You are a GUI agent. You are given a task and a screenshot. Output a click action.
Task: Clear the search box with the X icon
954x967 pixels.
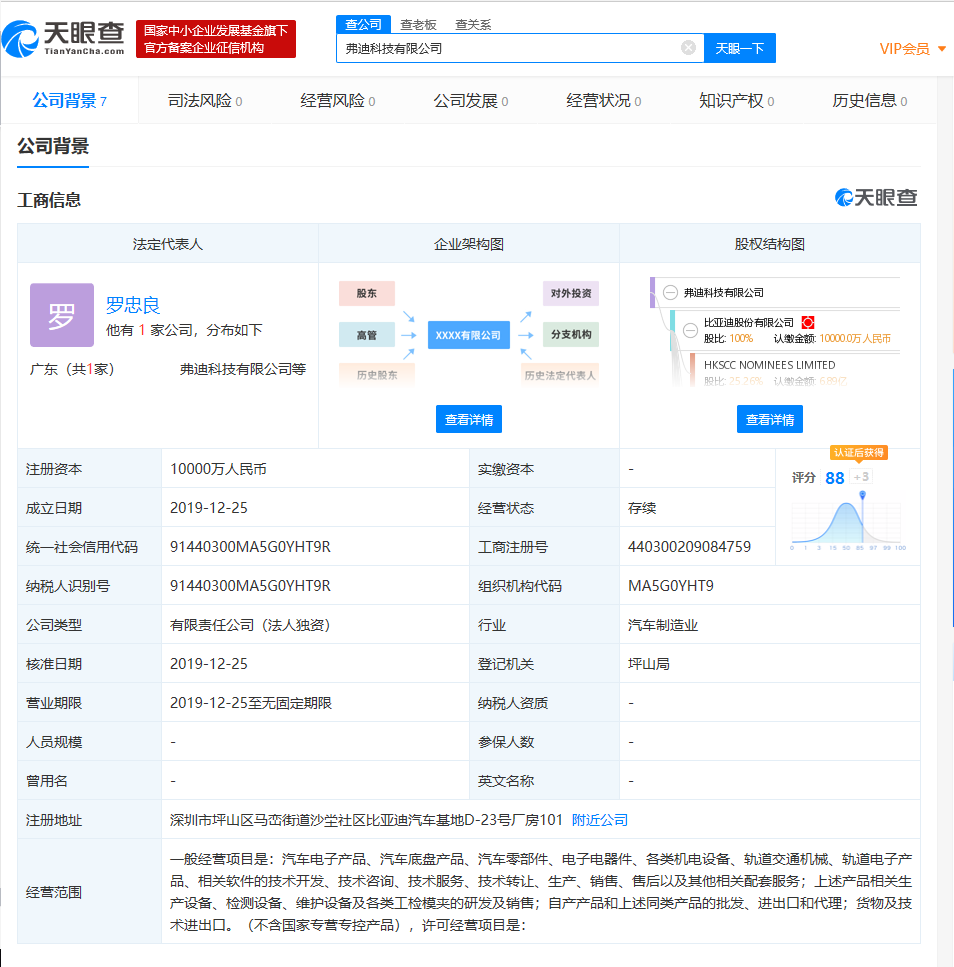pos(688,48)
